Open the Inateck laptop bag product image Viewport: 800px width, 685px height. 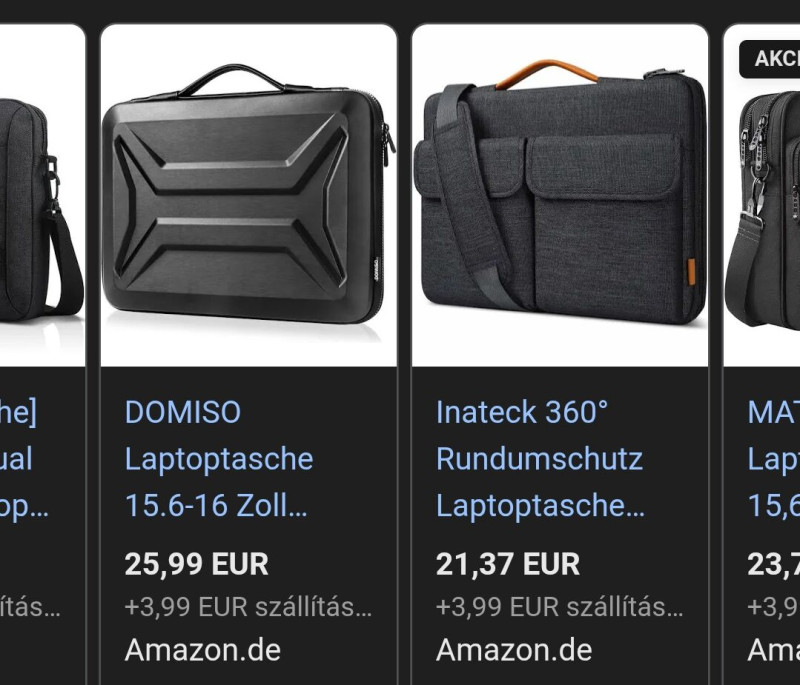(x=560, y=195)
